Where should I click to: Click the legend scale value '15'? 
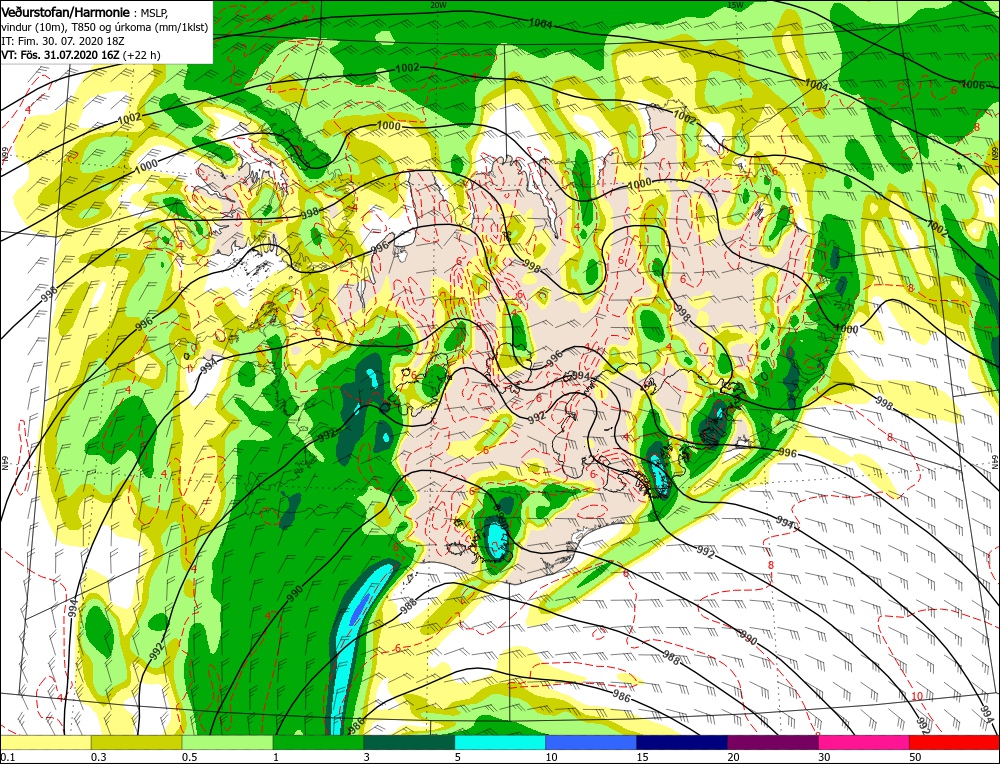(642, 756)
